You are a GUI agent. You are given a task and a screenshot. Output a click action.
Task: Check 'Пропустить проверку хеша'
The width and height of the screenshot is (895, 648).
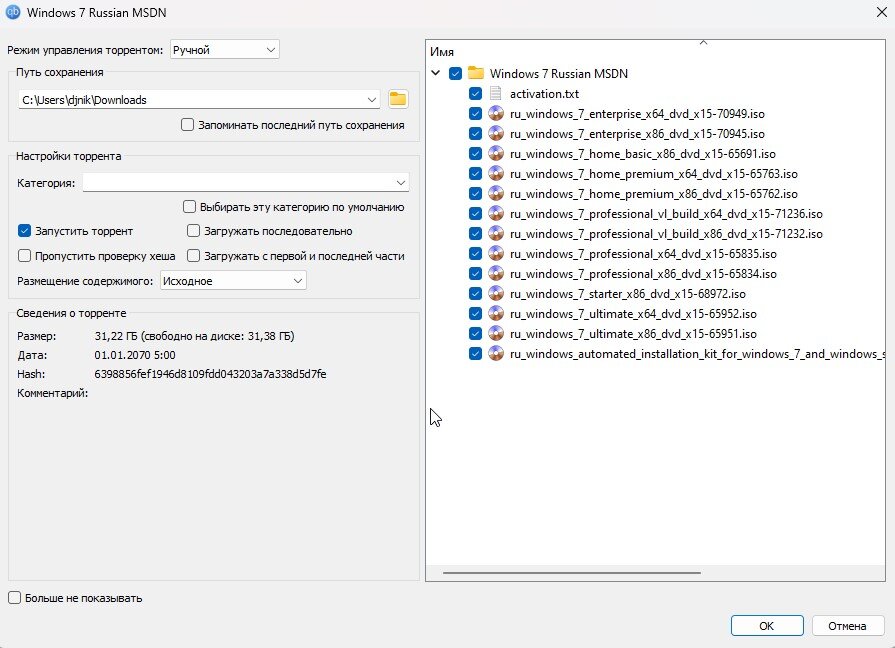pos(24,255)
